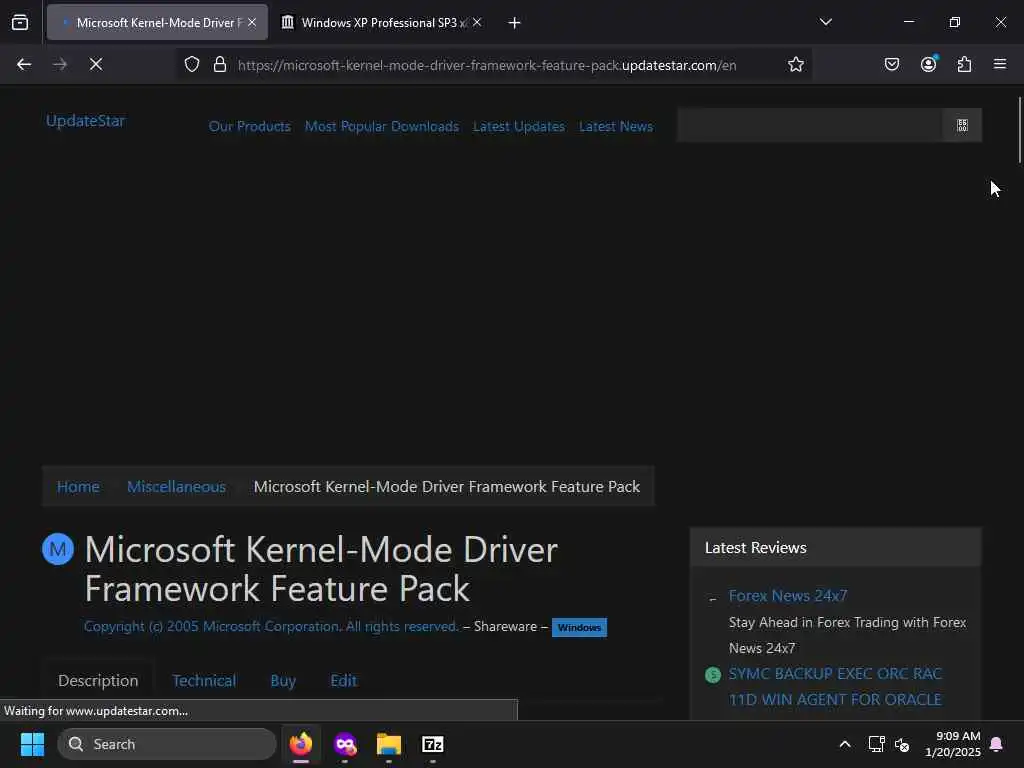Open the Firefox account icon
The image size is (1024, 768).
928,63
